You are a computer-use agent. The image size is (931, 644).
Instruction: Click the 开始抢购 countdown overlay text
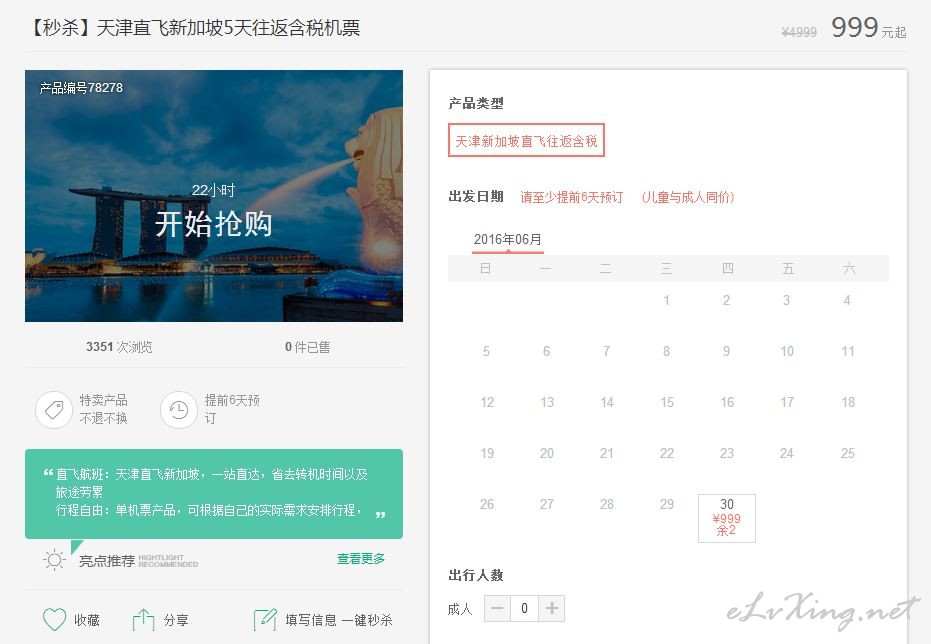click(x=214, y=224)
